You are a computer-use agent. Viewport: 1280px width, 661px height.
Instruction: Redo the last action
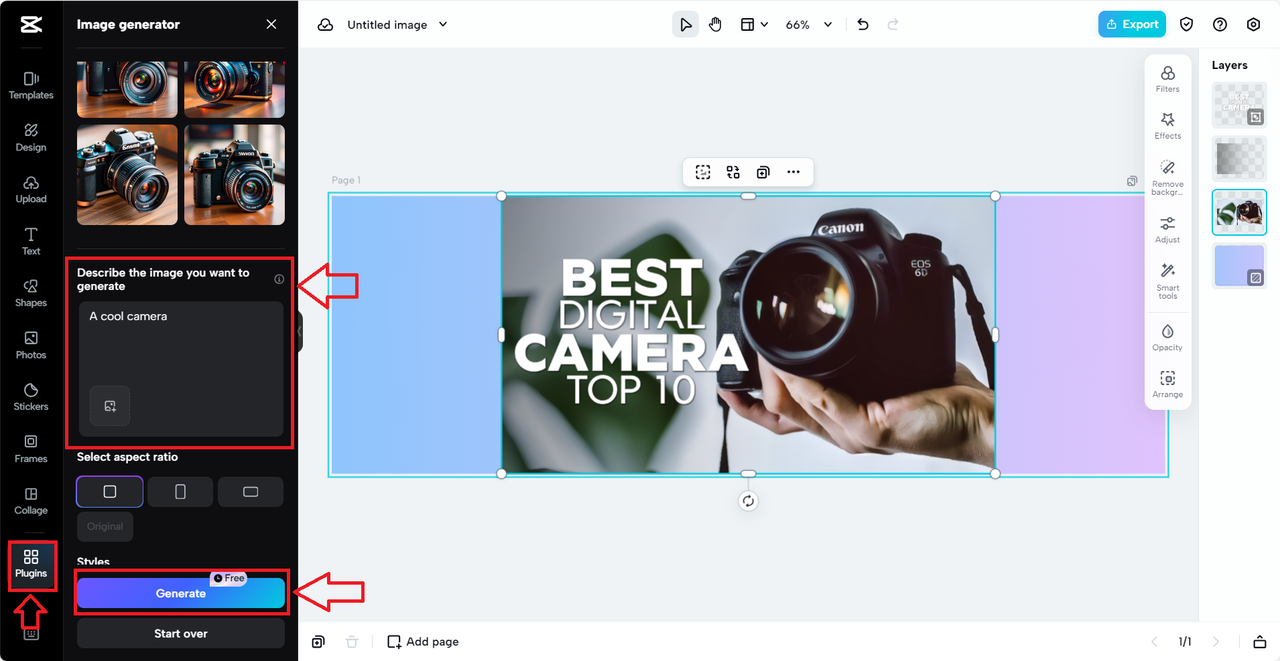pyautogui.click(x=893, y=25)
